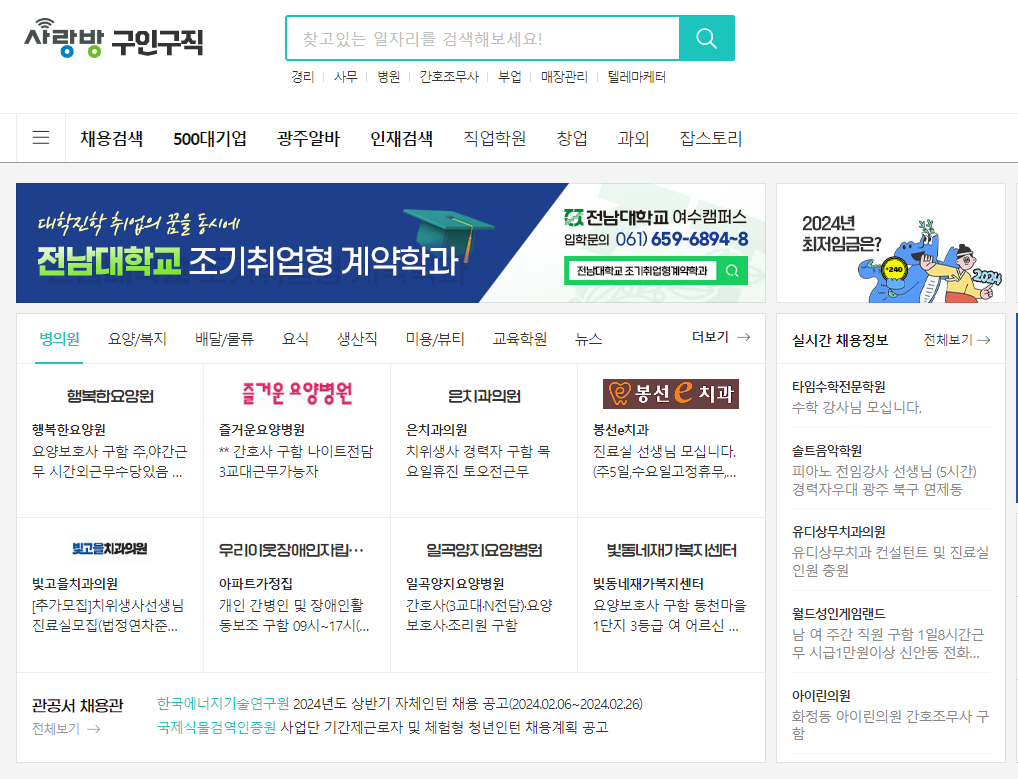This screenshot has width=1018, height=779.
Task: Switch to the 요식 tab
Action: click(295, 338)
